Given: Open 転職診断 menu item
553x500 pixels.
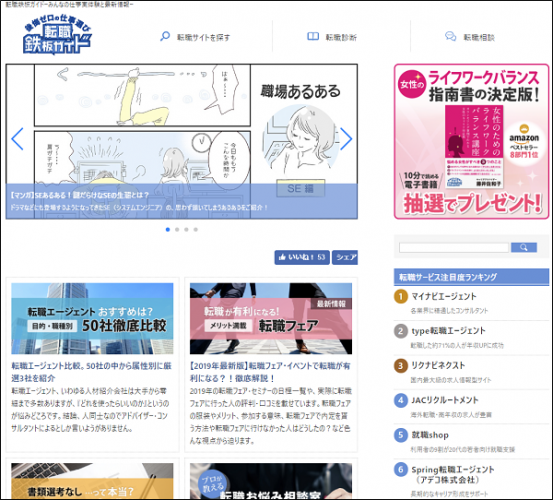Looking at the screenshot, I should click(341, 37).
